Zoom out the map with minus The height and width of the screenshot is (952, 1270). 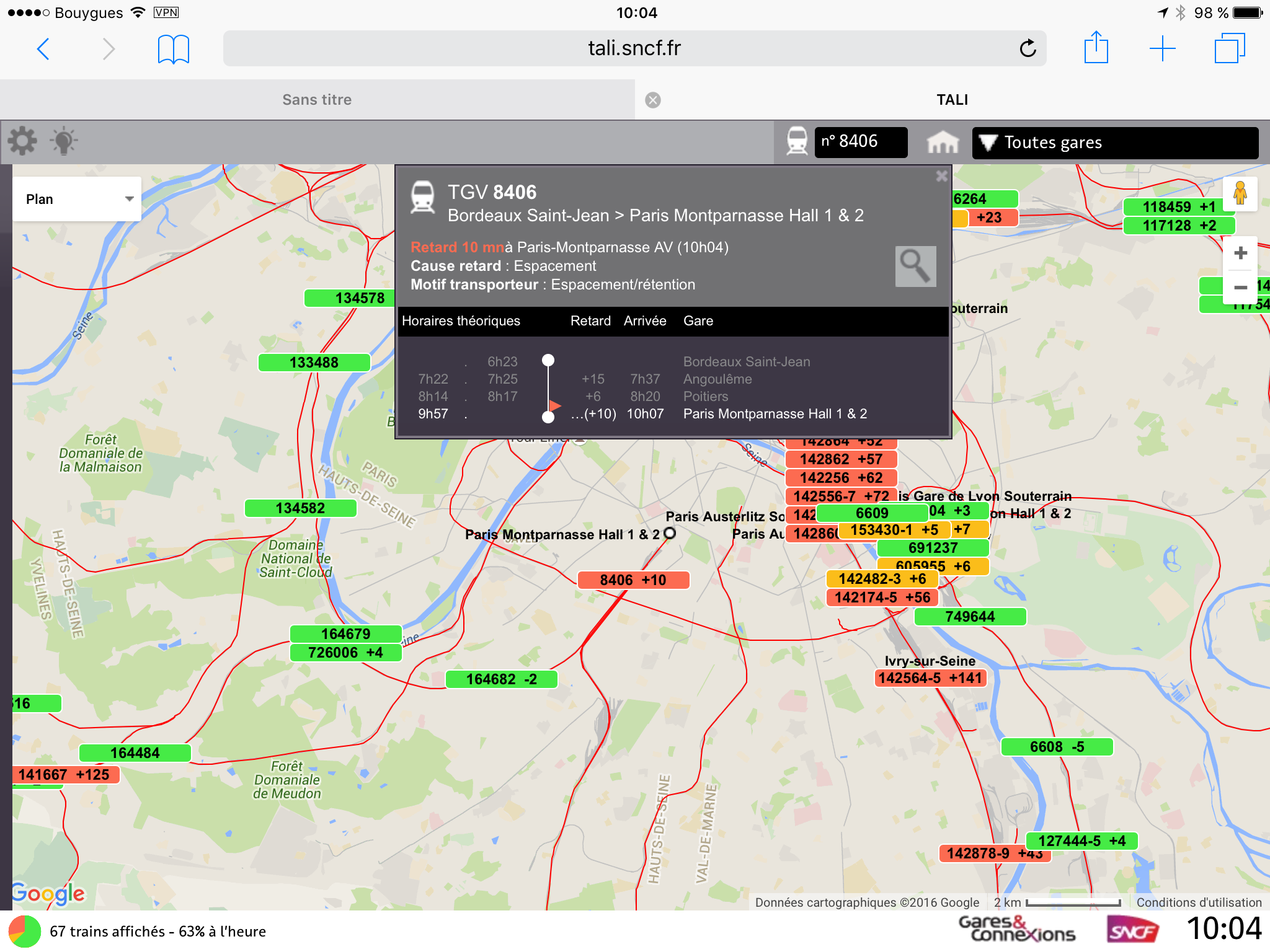click(1240, 287)
